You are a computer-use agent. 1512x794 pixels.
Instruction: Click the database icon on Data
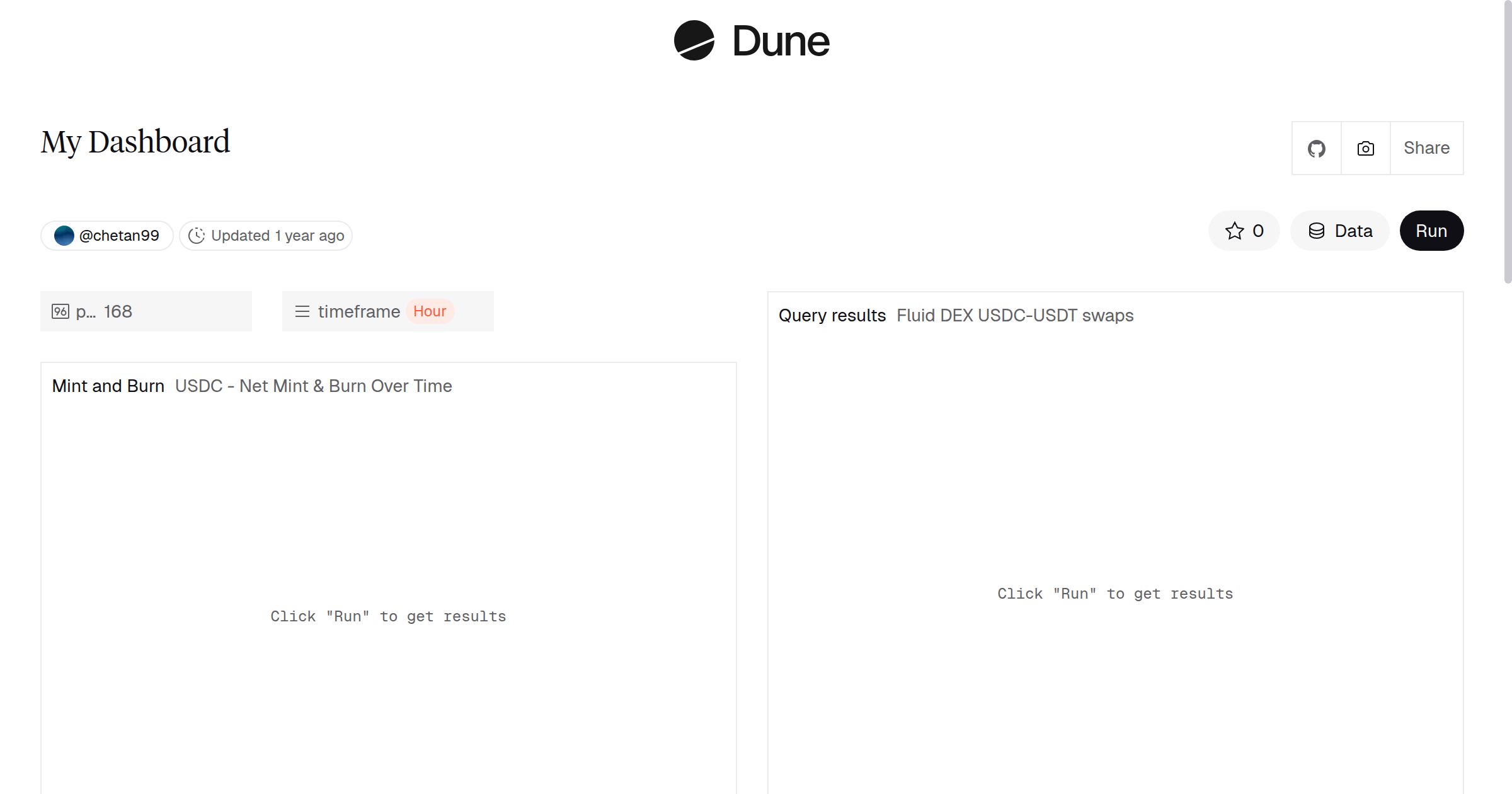(x=1316, y=231)
